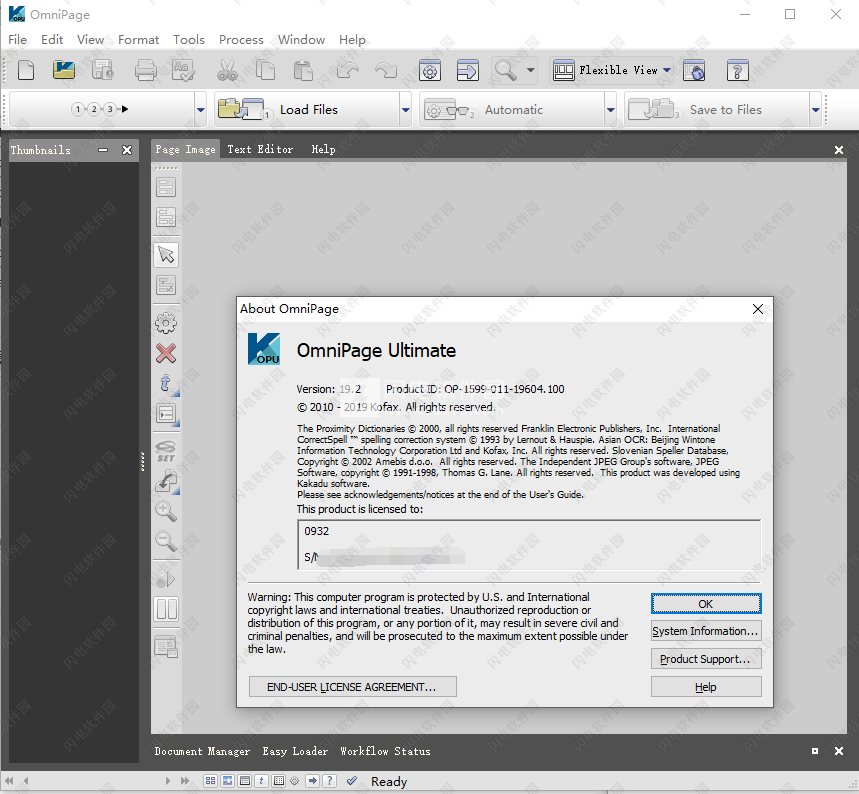Click OK in About OmniPage dialog

point(706,604)
